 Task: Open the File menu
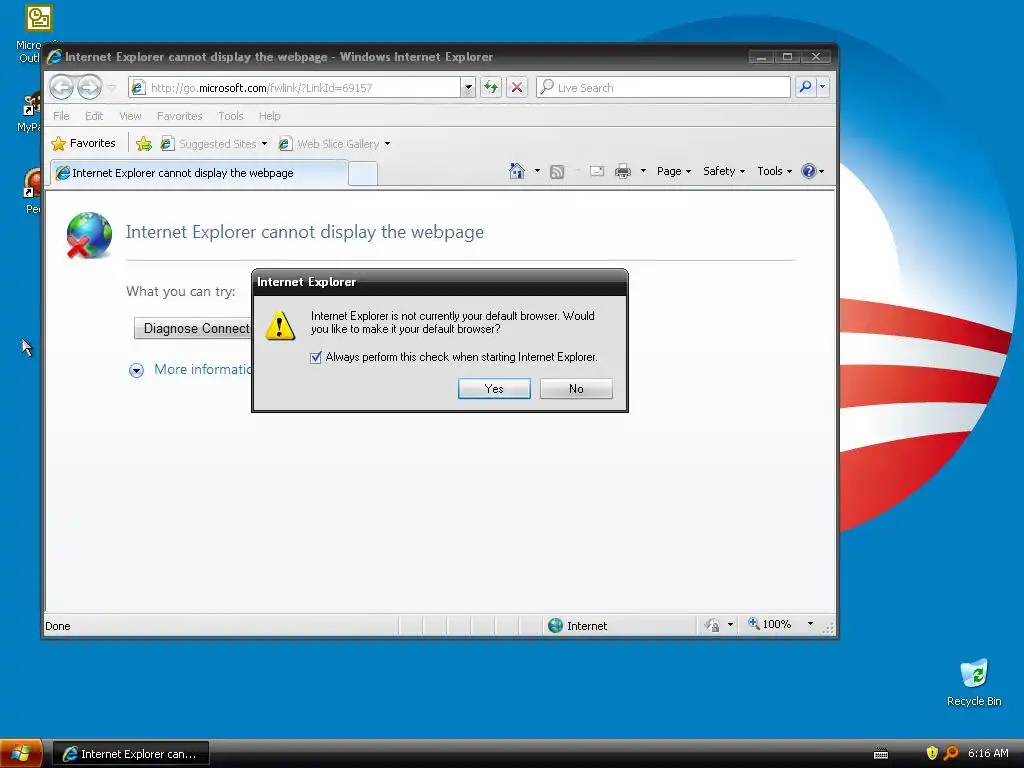coord(61,116)
